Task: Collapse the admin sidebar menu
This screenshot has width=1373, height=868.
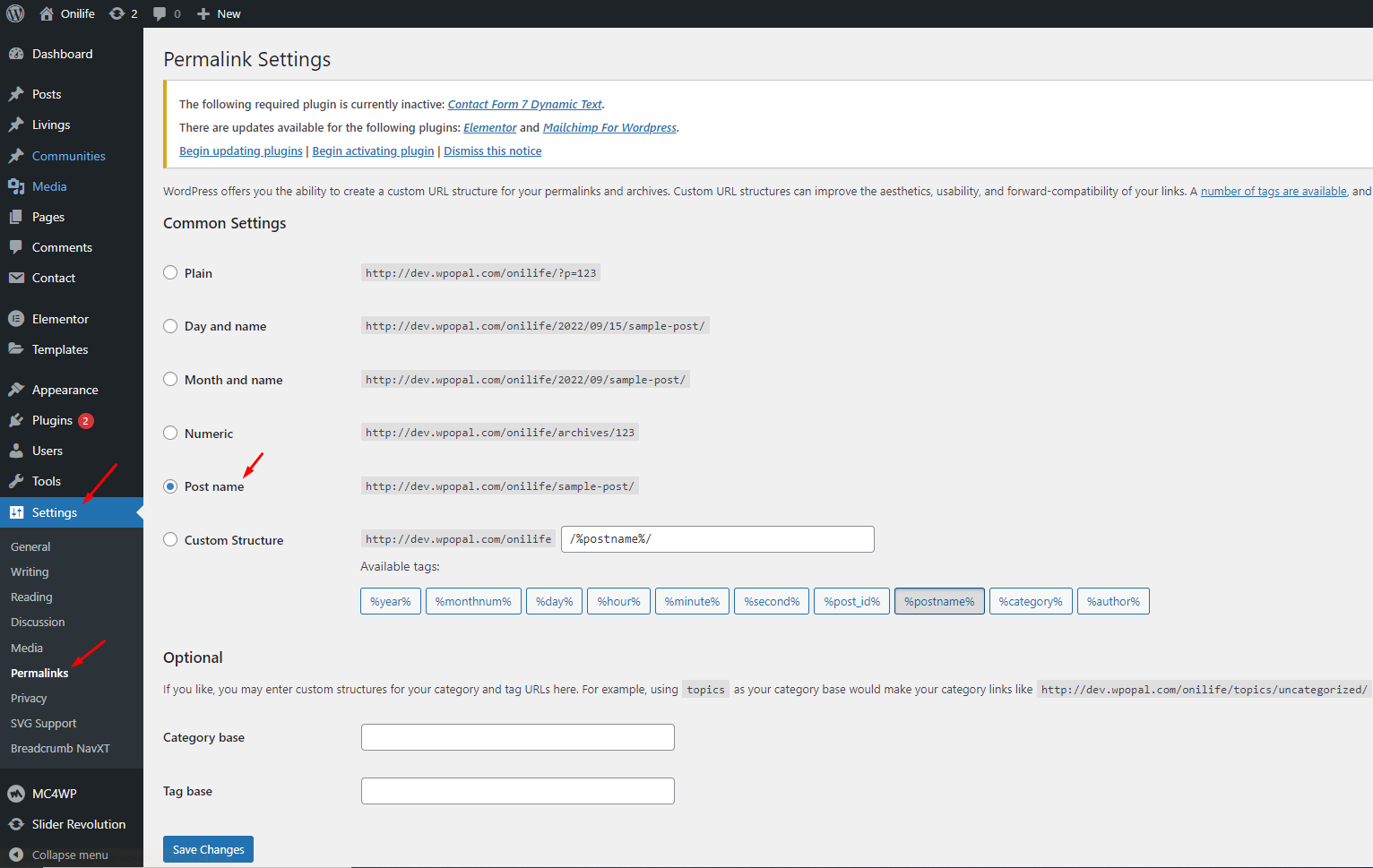Action: [59, 855]
